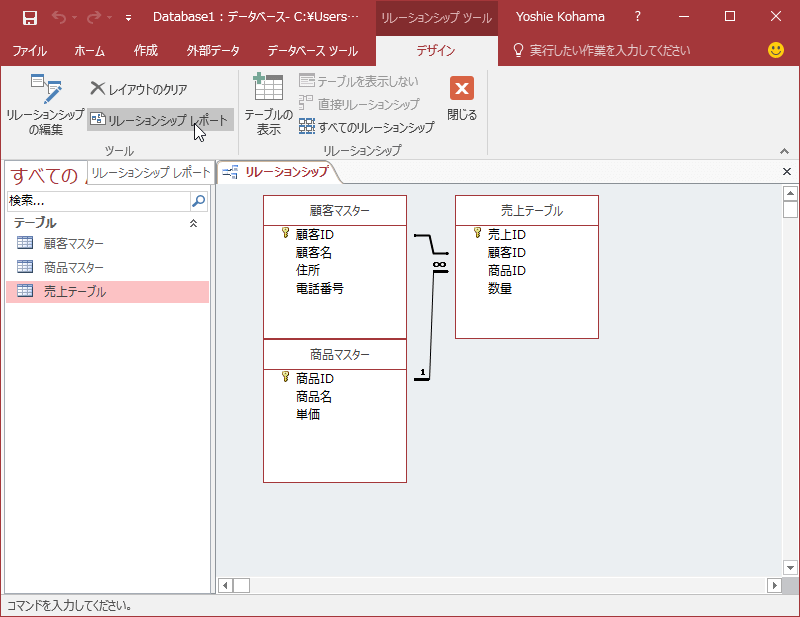Click すべてのリレーションシップ command
This screenshot has width=800, height=617.
click(367, 127)
